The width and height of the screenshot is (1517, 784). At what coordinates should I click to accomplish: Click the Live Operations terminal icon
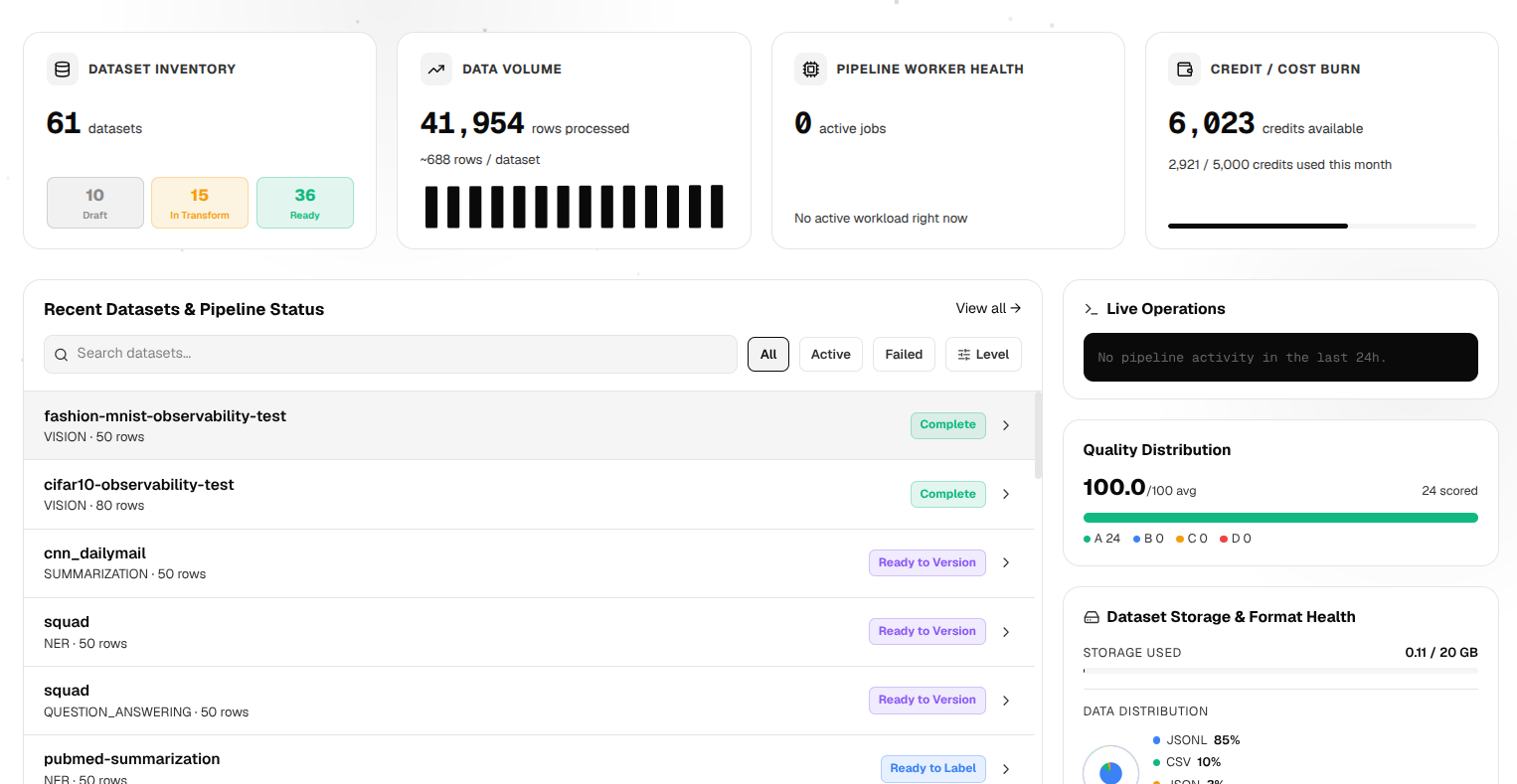click(1091, 309)
